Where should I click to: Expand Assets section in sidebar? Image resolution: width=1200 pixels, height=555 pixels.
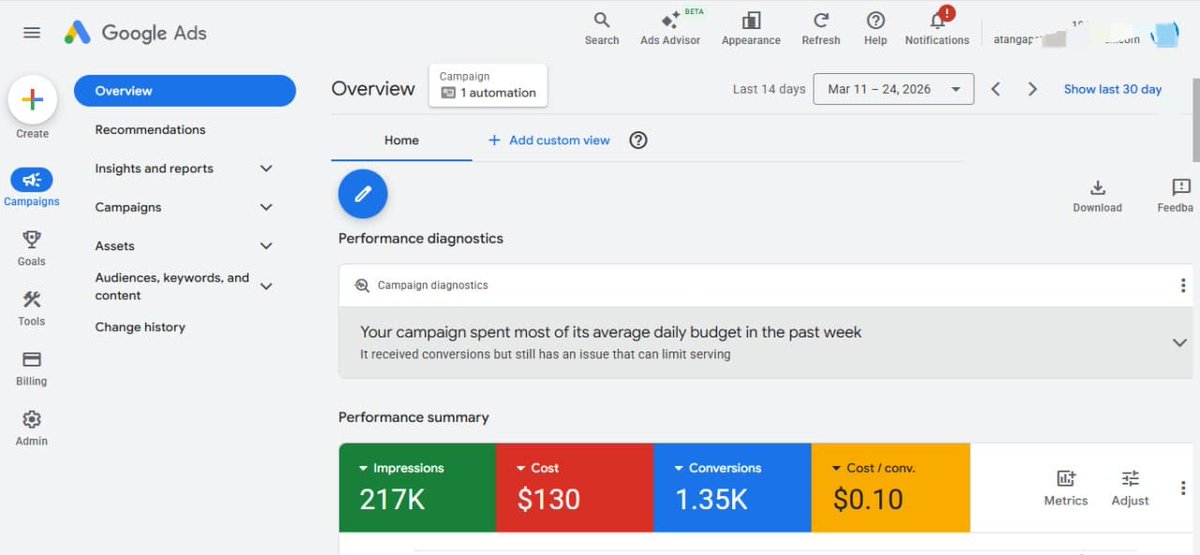266,246
